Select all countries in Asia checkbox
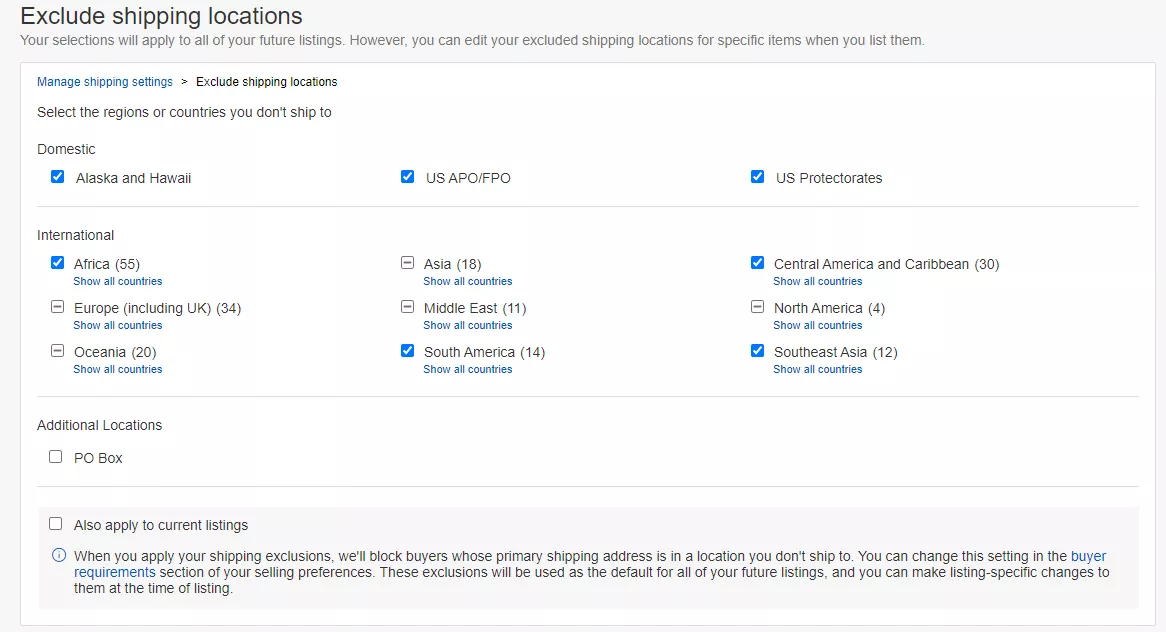1166x632 pixels. pyautogui.click(x=407, y=263)
